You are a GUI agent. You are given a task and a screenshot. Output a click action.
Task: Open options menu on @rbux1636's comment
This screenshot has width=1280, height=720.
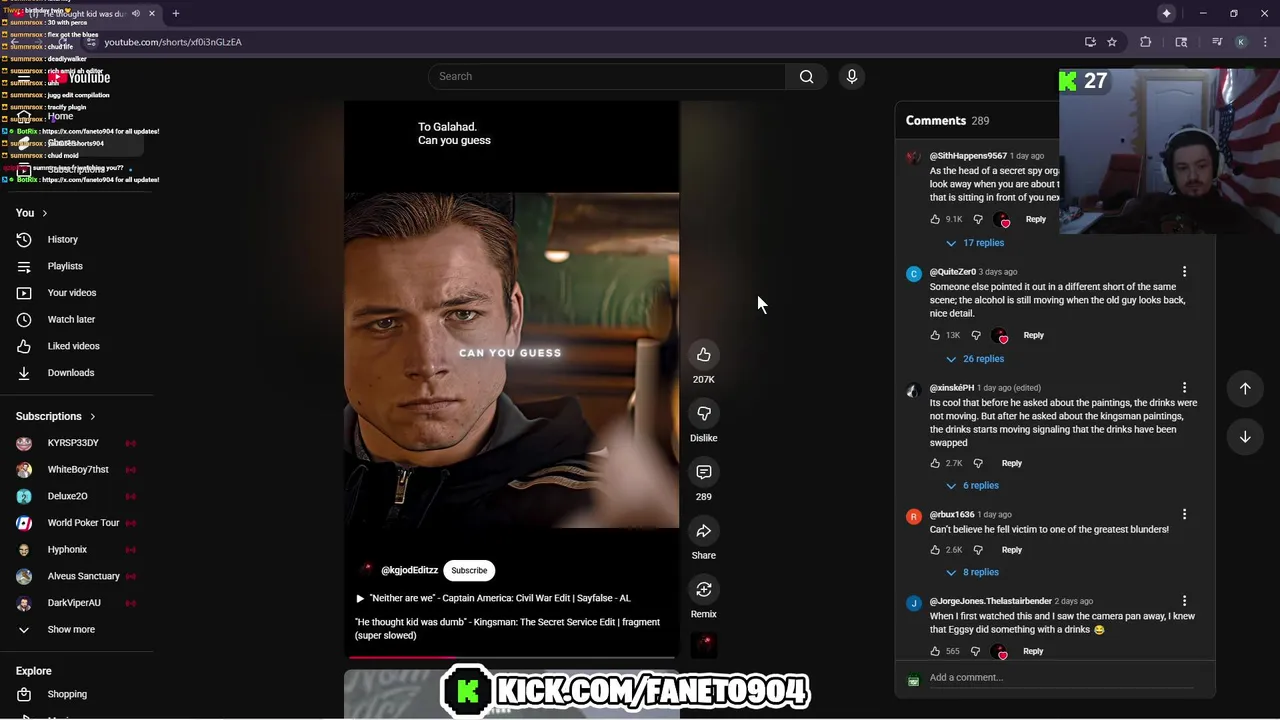pyautogui.click(x=1184, y=514)
